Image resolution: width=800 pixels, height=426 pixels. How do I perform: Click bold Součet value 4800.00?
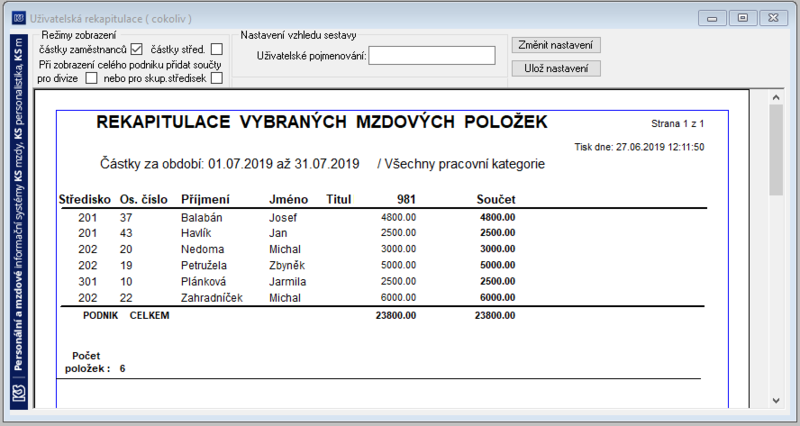click(x=497, y=217)
